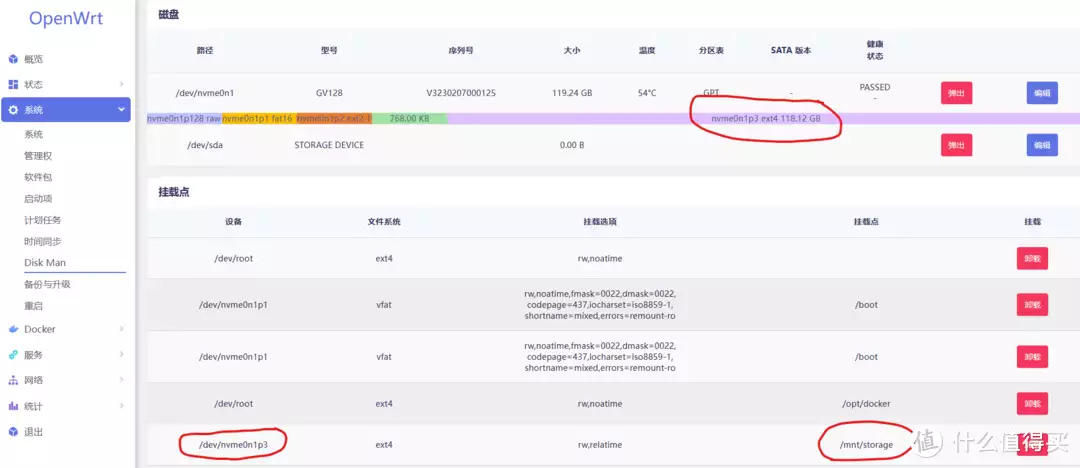Expand the Docker menu chevron
Viewport: 1080px width, 468px height.
(x=121, y=329)
